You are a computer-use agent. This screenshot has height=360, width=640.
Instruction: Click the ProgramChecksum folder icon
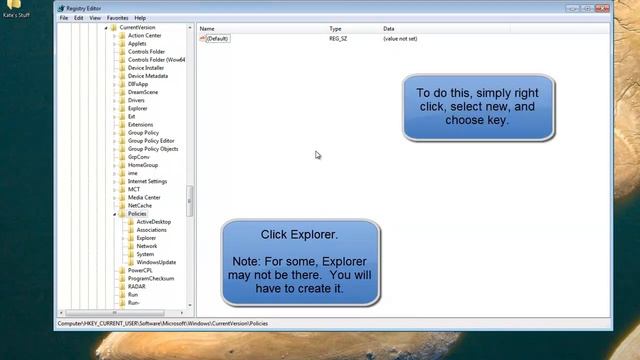point(122,278)
